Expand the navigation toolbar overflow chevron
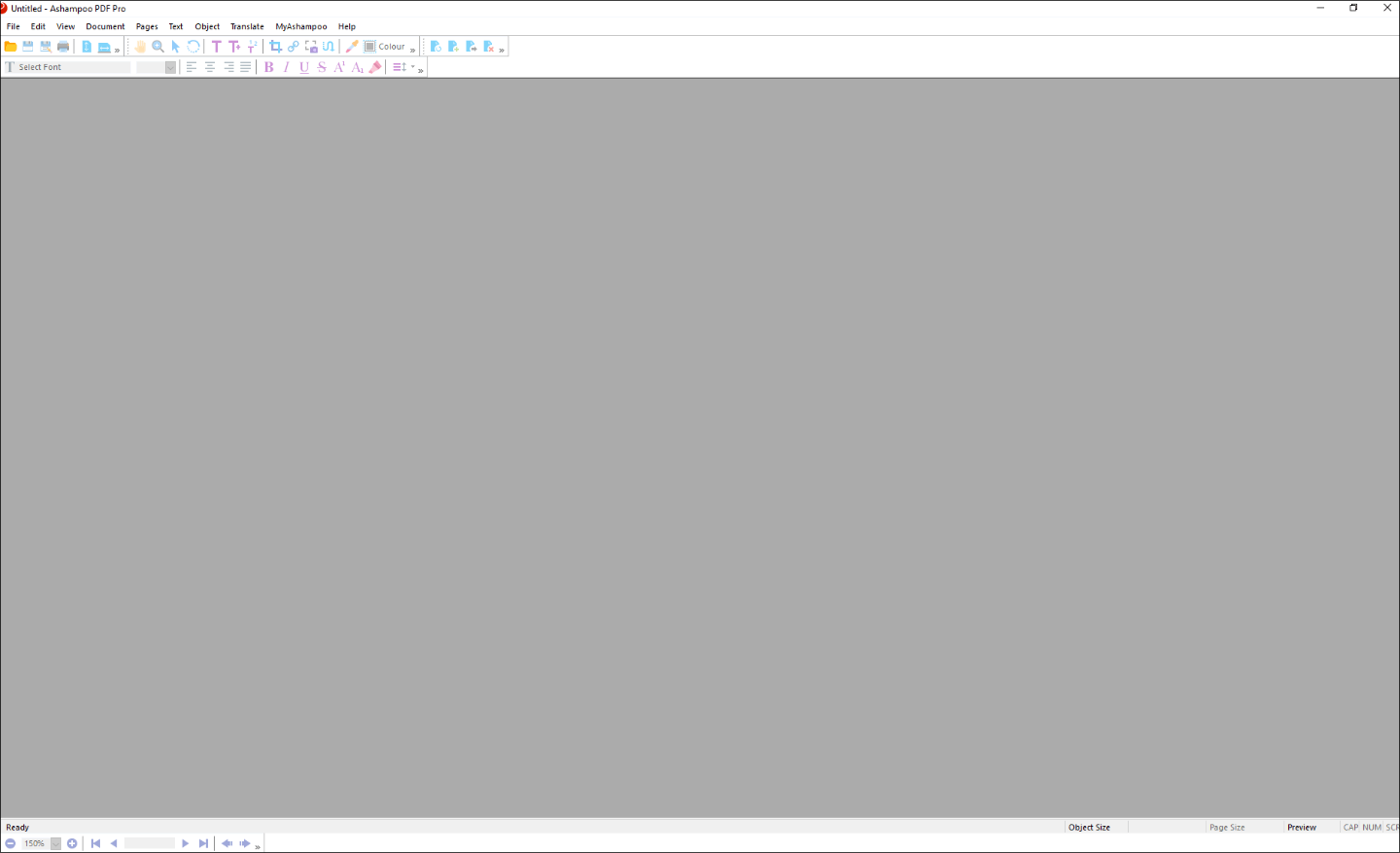The image size is (1400, 853). pos(258,846)
